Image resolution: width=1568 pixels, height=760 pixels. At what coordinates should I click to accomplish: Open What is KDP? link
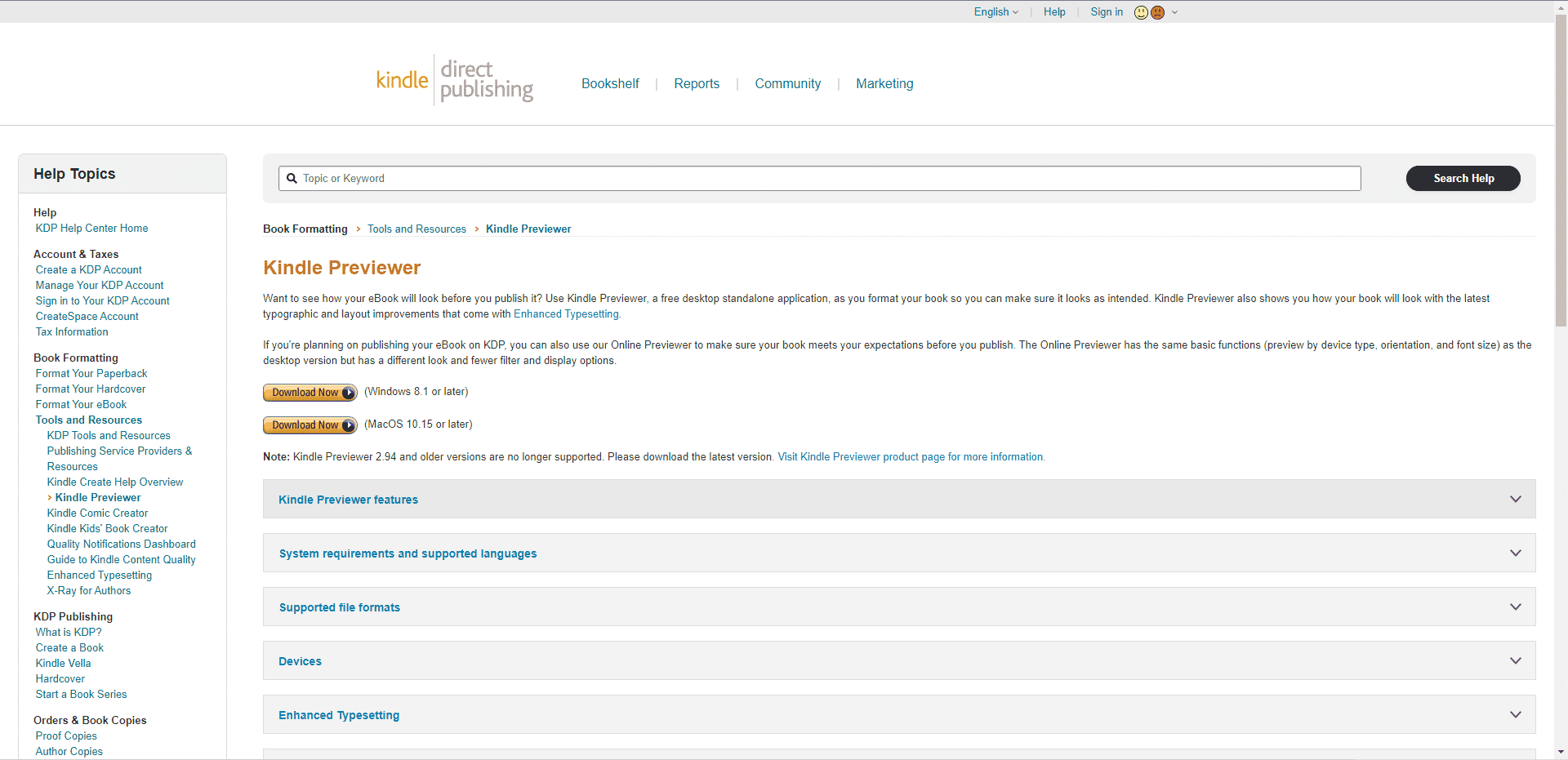tap(69, 632)
